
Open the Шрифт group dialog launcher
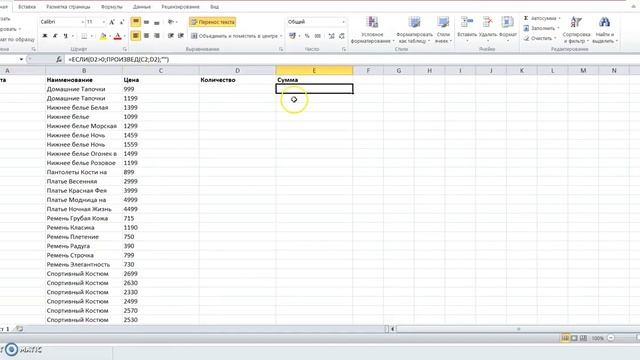click(124, 49)
